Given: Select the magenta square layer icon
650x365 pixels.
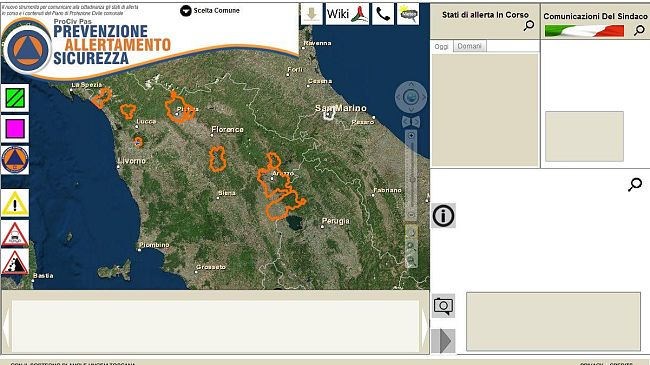Looking at the screenshot, I should pyautogui.click(x=15, y=129).
